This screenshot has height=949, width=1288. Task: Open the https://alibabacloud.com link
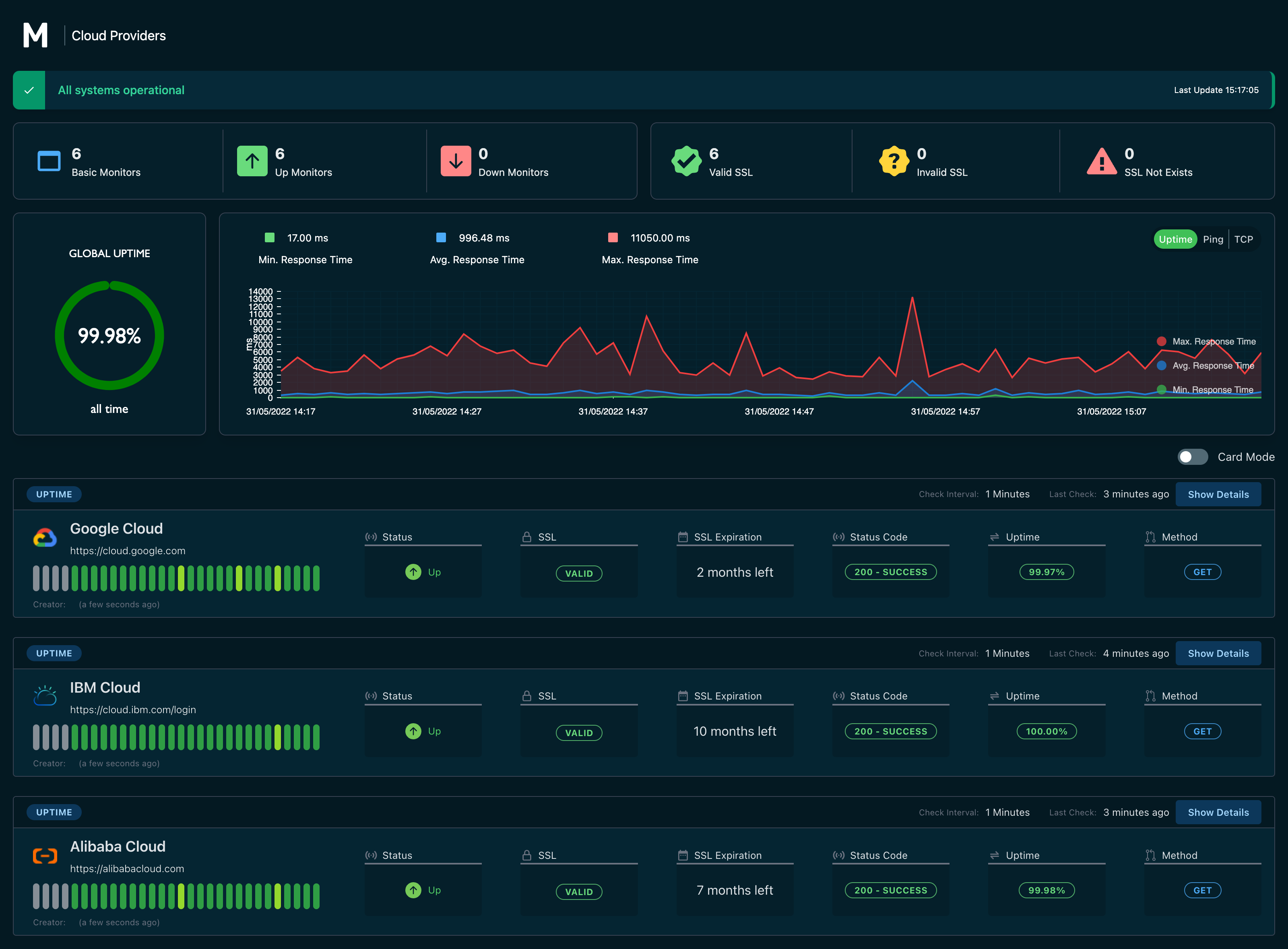pyautogui.click(x=127, y=869)
